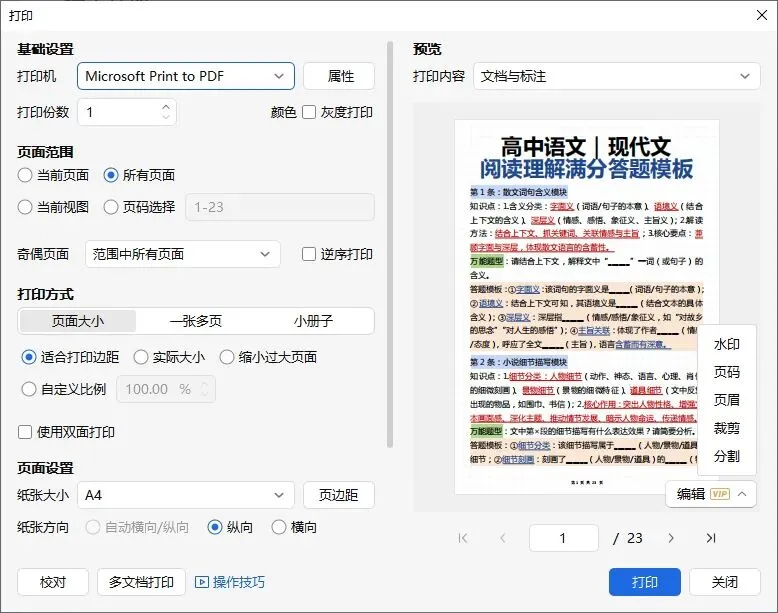The image size is (778, 613).
Task: Decrease 打印份数 with down arrow
Action: [x=166, y=117]
